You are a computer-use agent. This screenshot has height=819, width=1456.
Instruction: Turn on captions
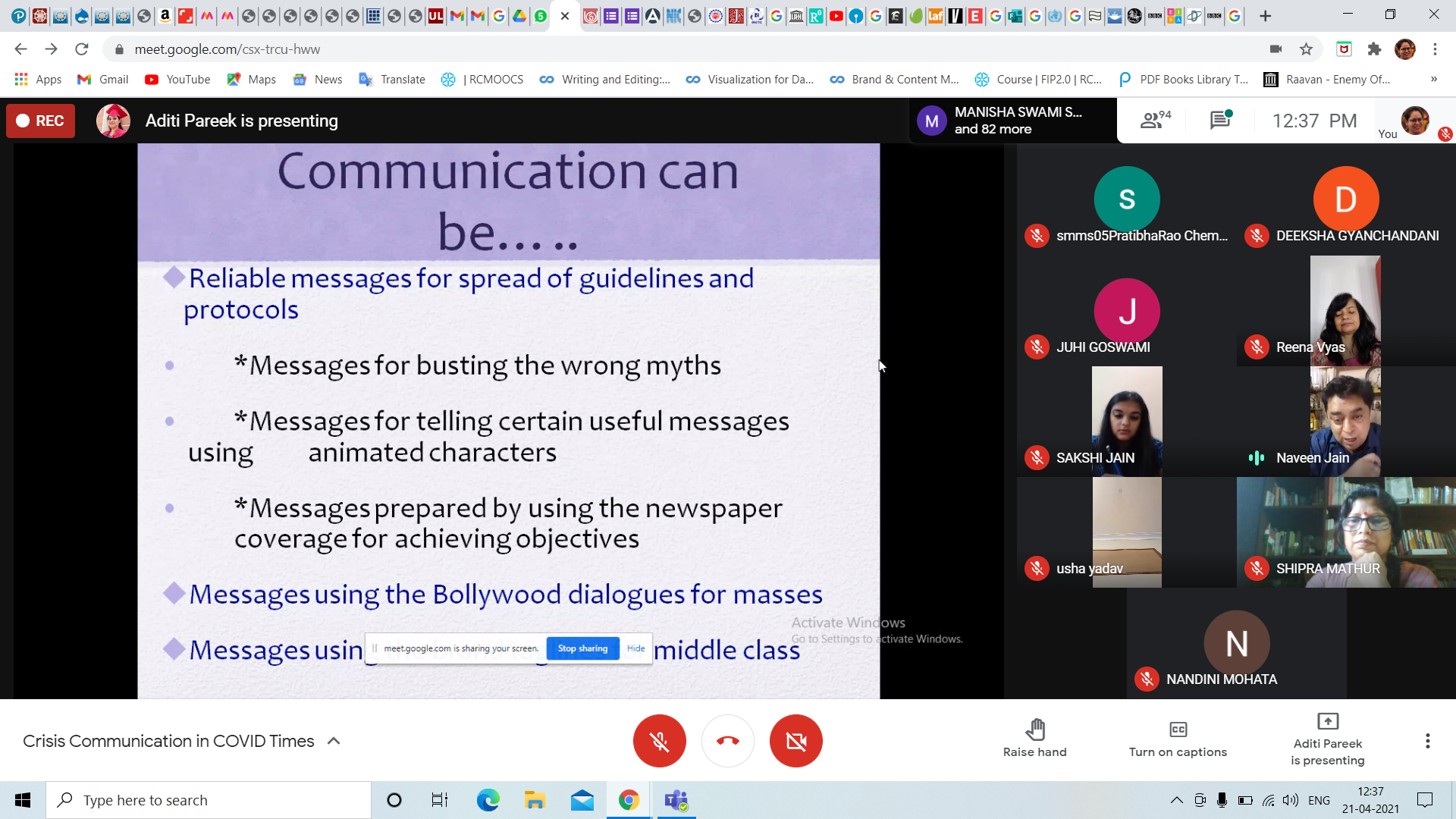click(1178, 739)
